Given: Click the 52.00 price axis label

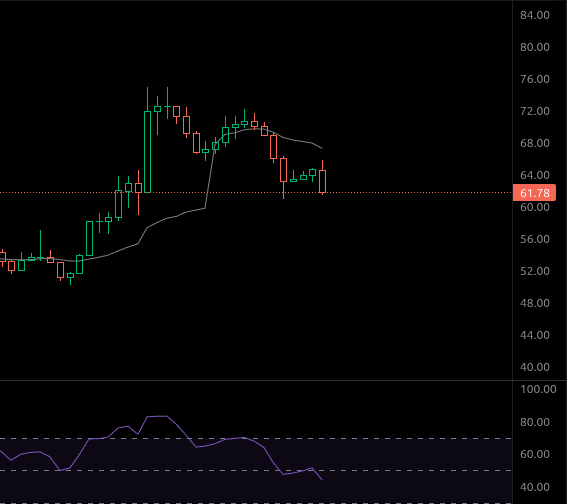Looking at the screenshot, I should [535, 271].
